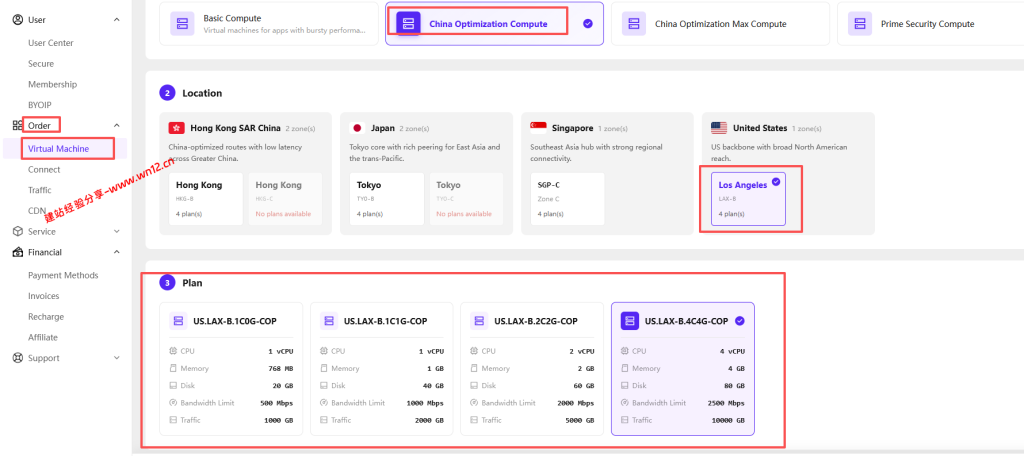This screenshot has height=456, width=1024.
Task: Click the US.LAX-B.1C1G-COP plan server icon
Action: [328, 321]
